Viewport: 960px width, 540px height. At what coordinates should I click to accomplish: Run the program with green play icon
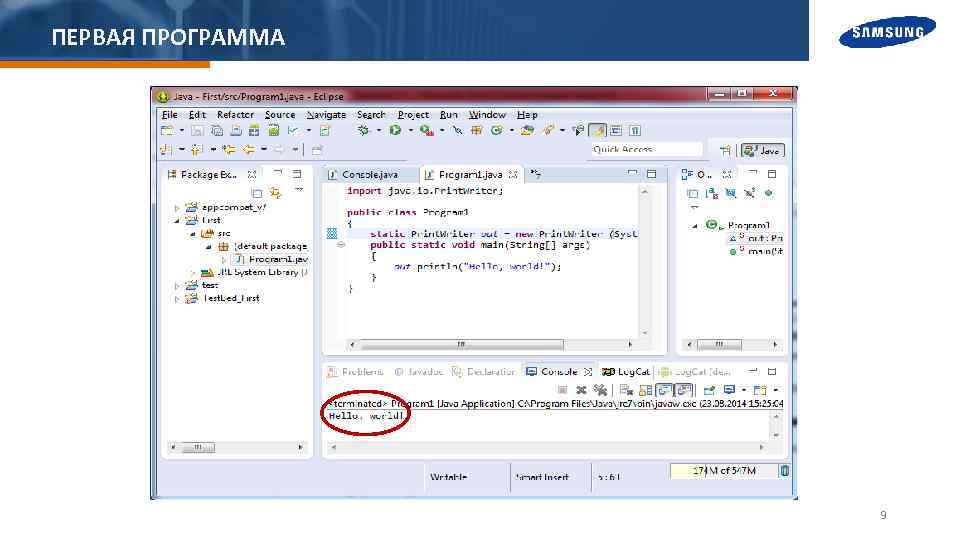pyautogui.click(x=396, y=130)
